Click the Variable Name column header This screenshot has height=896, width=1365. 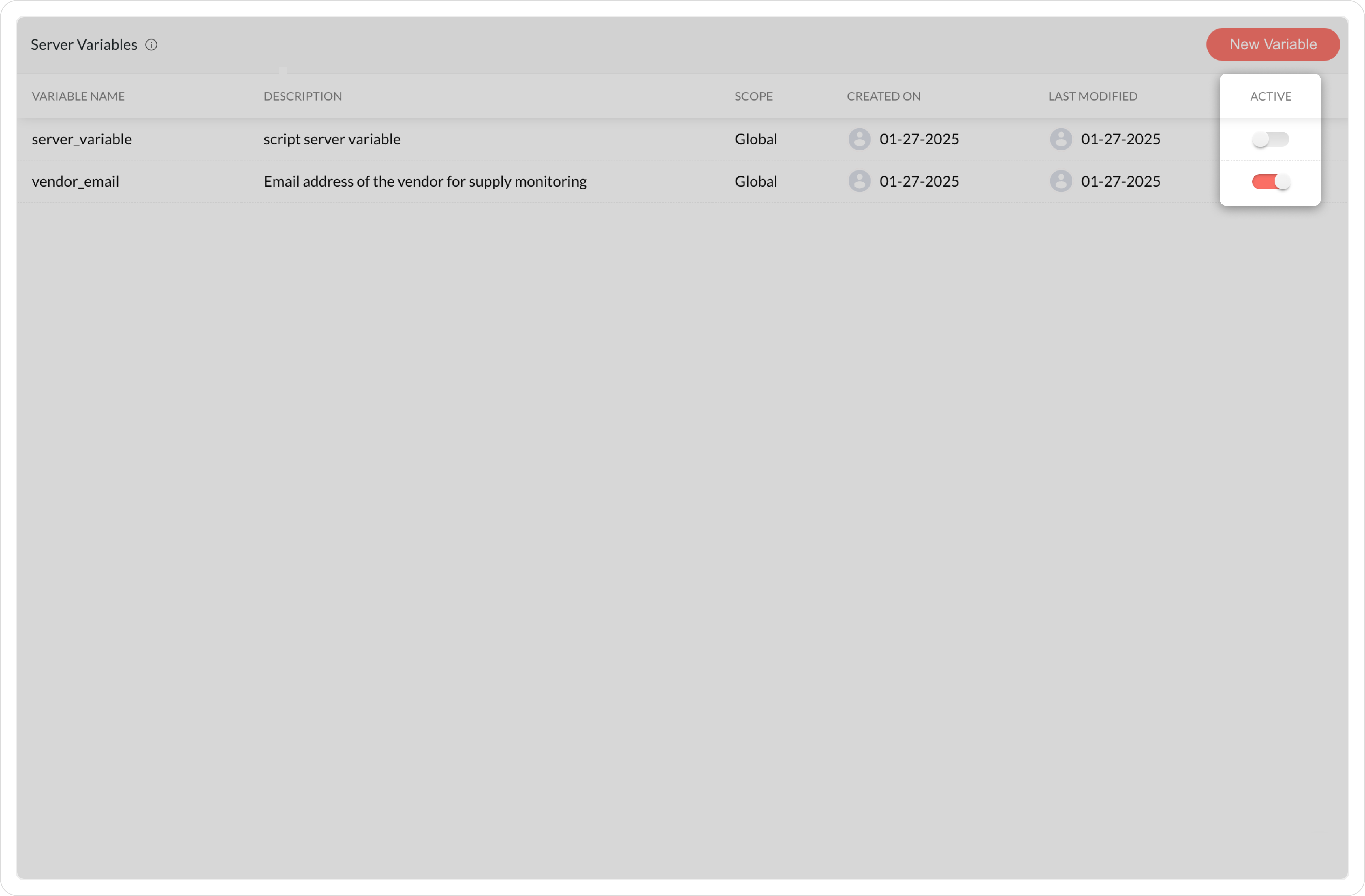point(78,96)
